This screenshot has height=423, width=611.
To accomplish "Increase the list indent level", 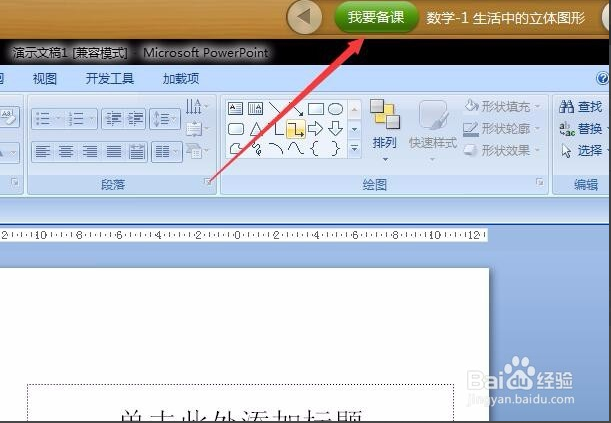I will coord(135,118).
